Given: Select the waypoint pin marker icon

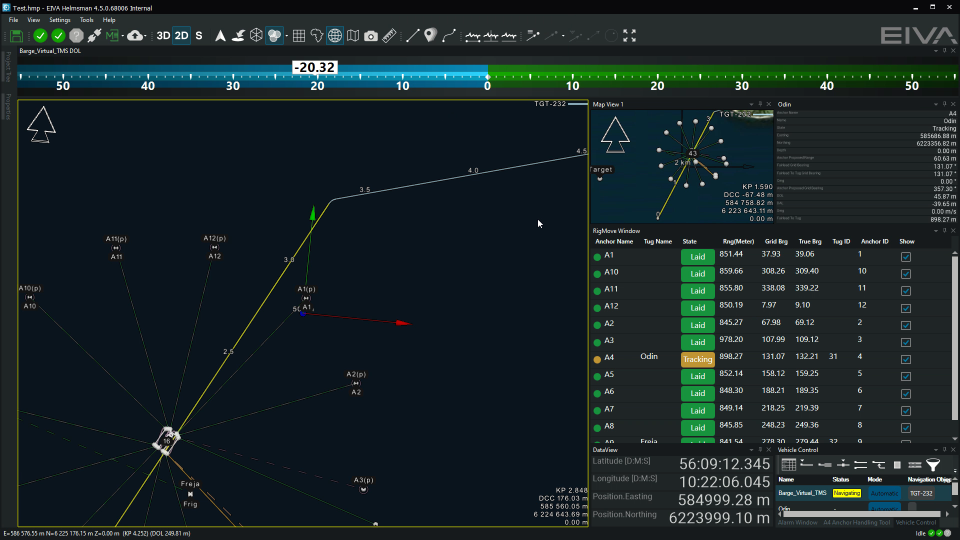Looking at the screenshot, I should coord(430,36).
